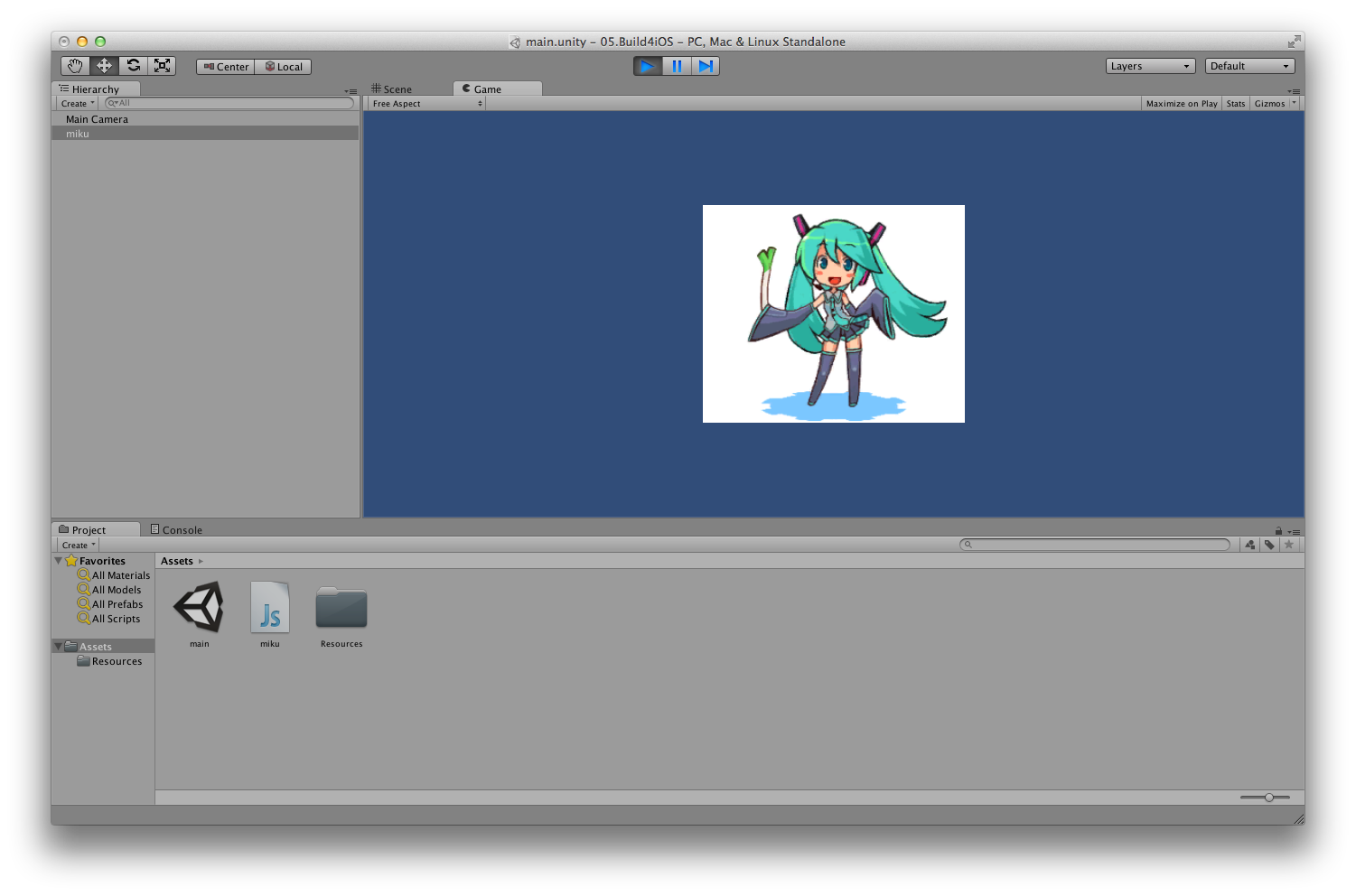Select miku object in Hierarchy

point(205,134)
